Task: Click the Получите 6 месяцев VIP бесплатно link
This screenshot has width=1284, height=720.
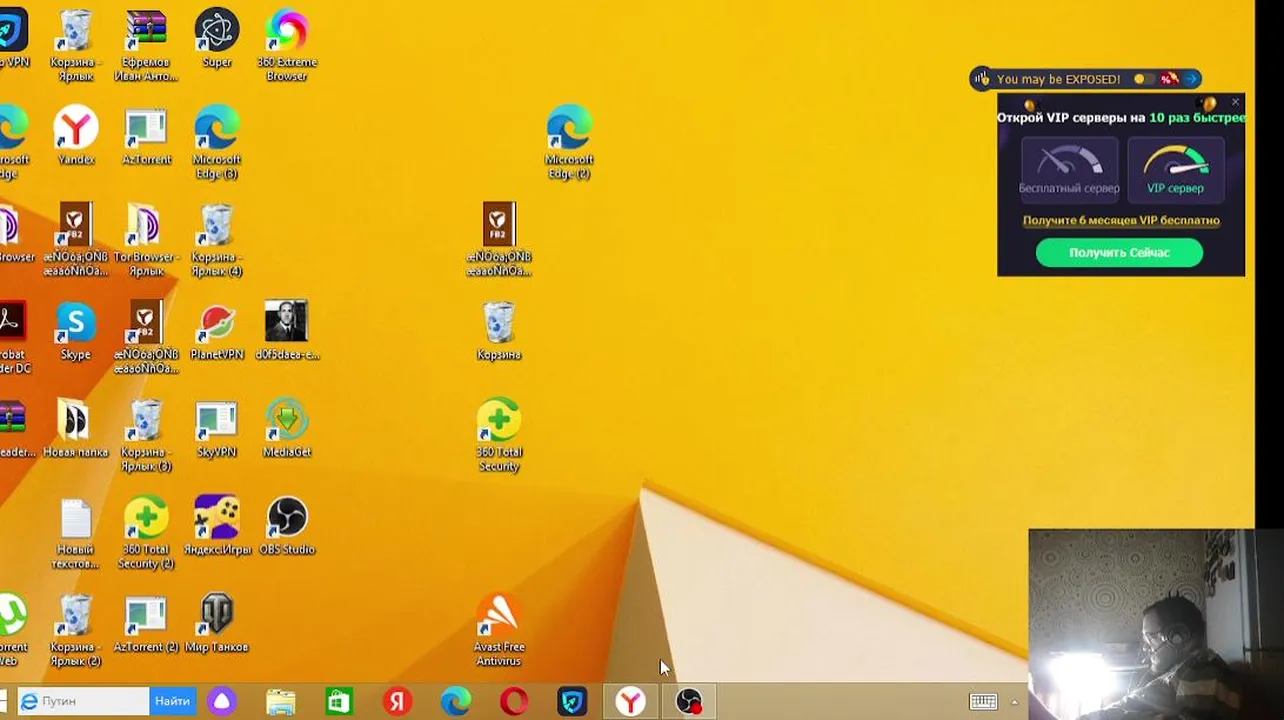Action: pos(1121,221)
